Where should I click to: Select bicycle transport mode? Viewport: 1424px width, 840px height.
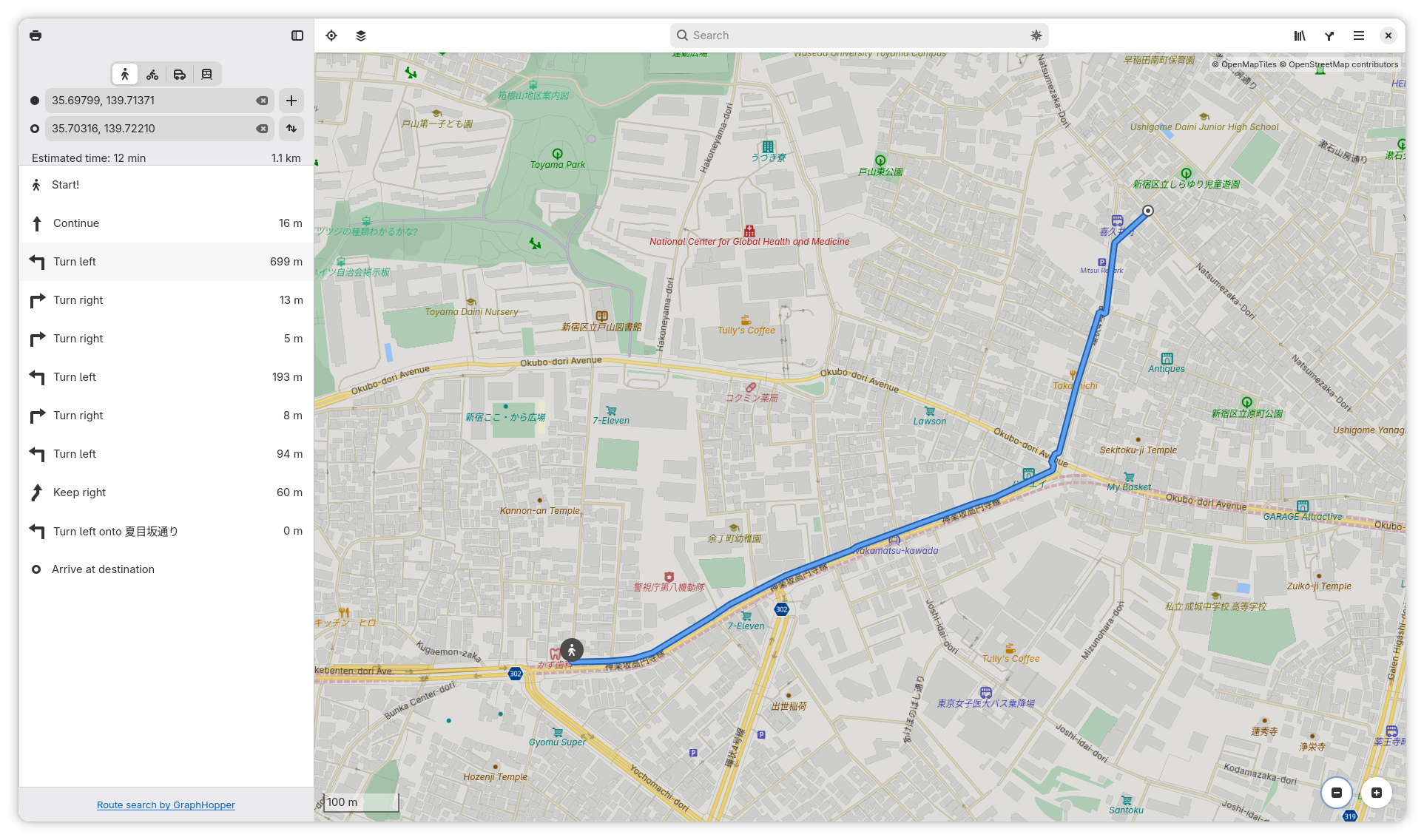point(152,74)
